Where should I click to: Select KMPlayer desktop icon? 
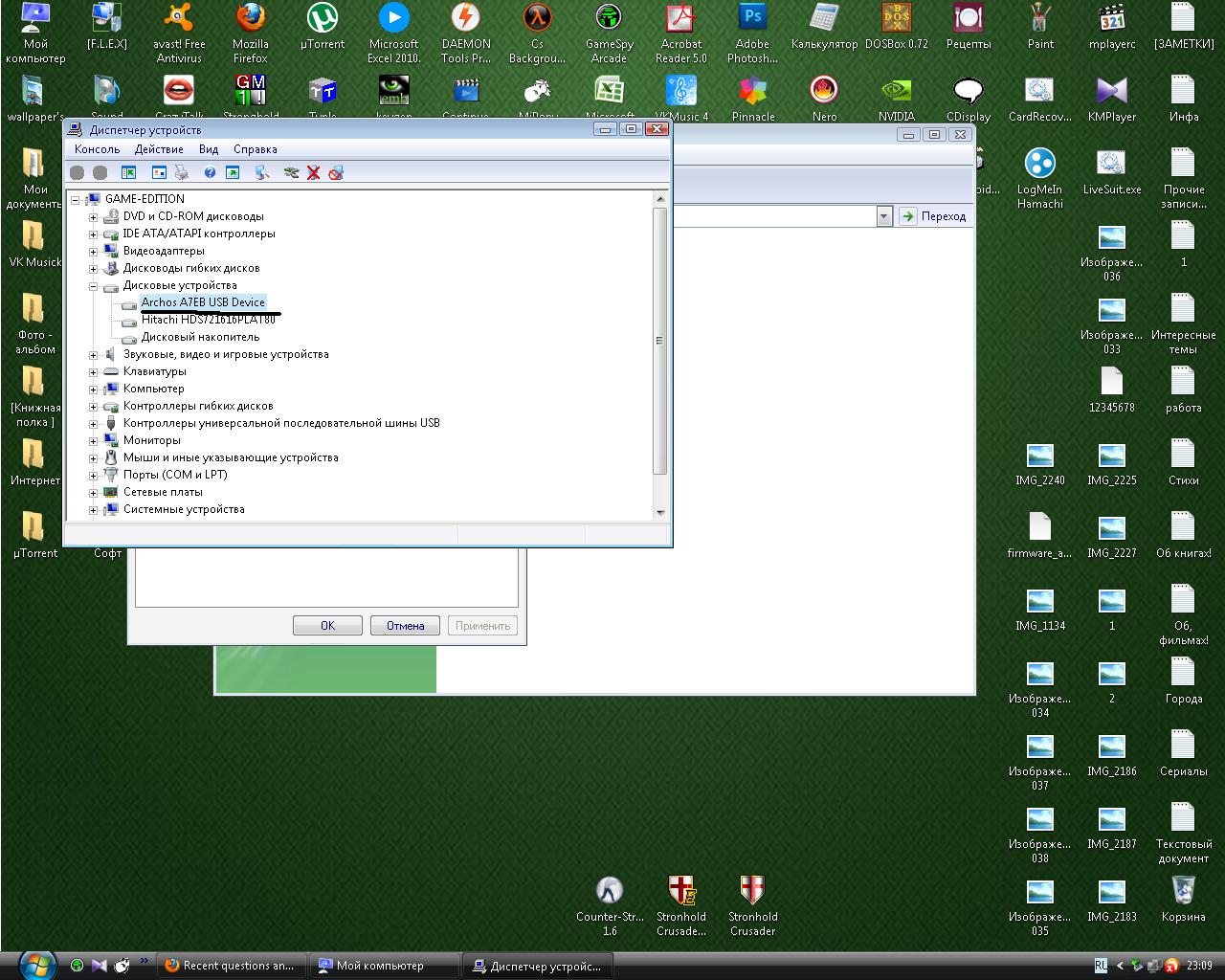[1112, 100]
